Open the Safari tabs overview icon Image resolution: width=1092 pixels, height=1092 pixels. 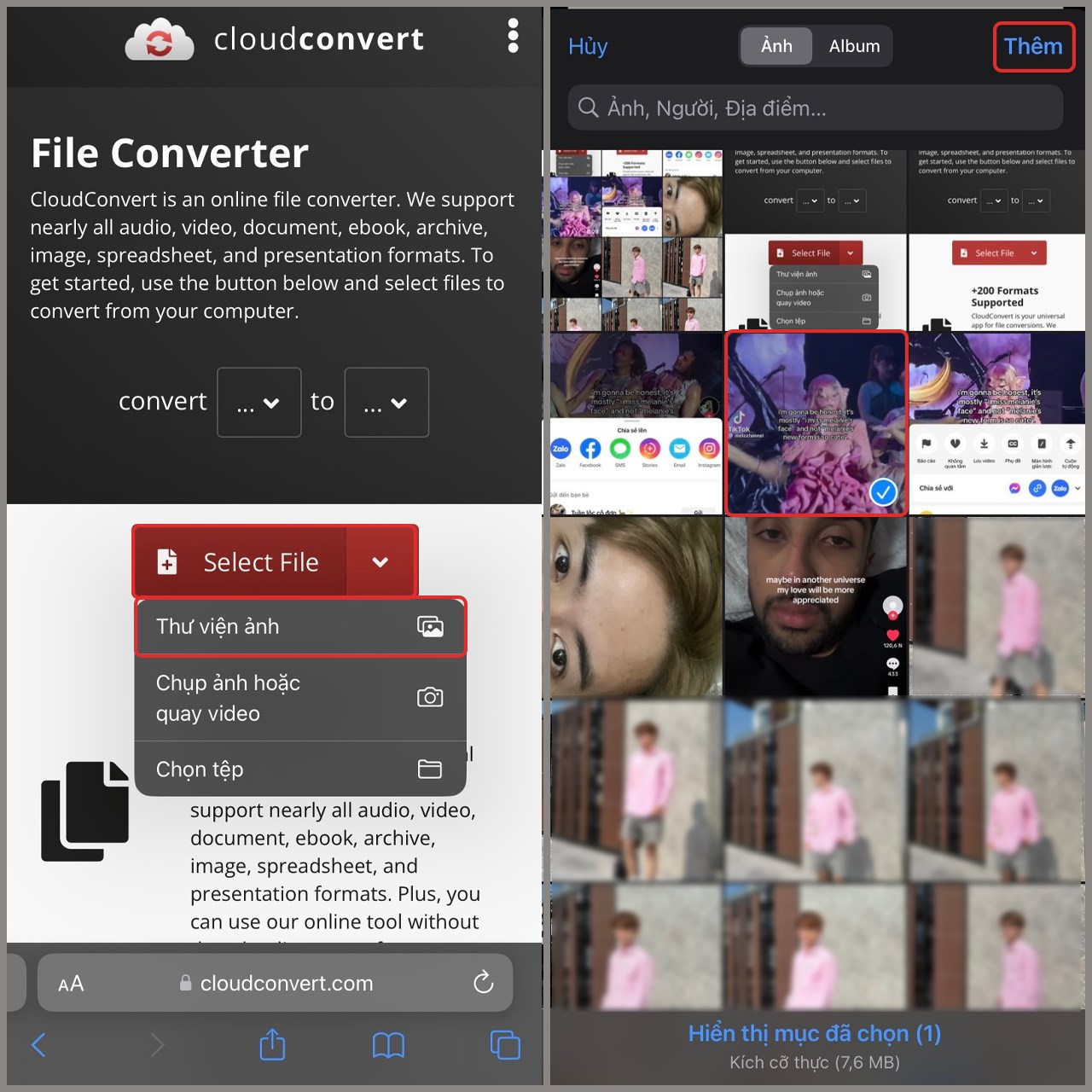click(505, 1045)
